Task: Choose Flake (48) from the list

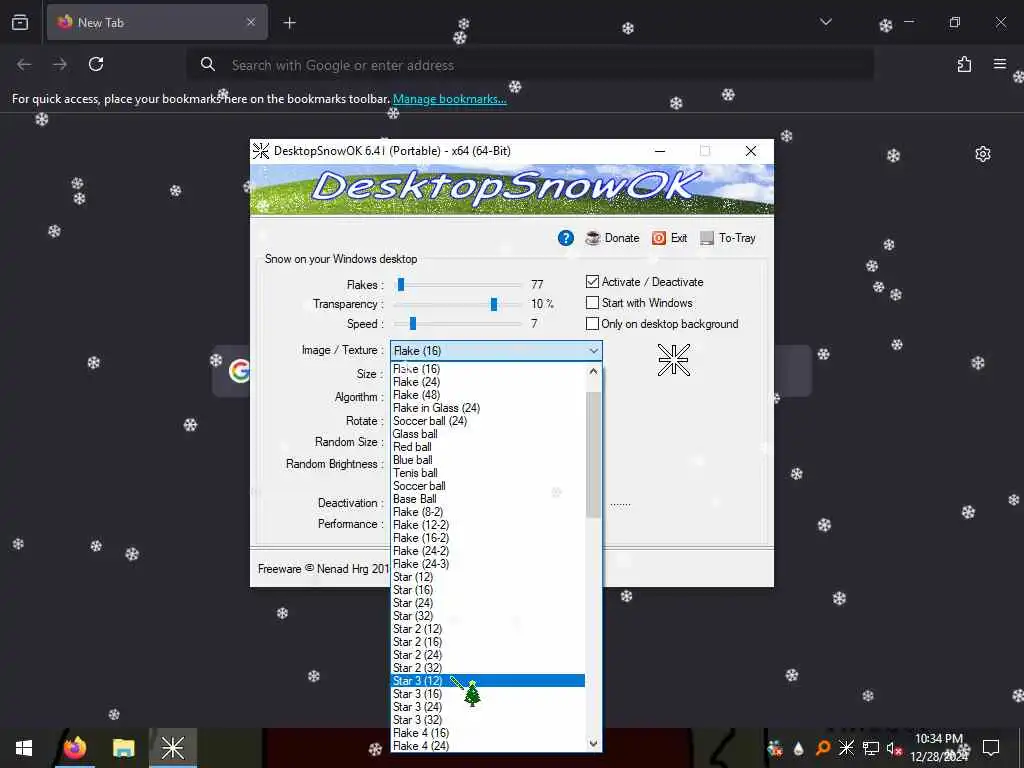Action: pyautogui.click(x=488, y=395)
